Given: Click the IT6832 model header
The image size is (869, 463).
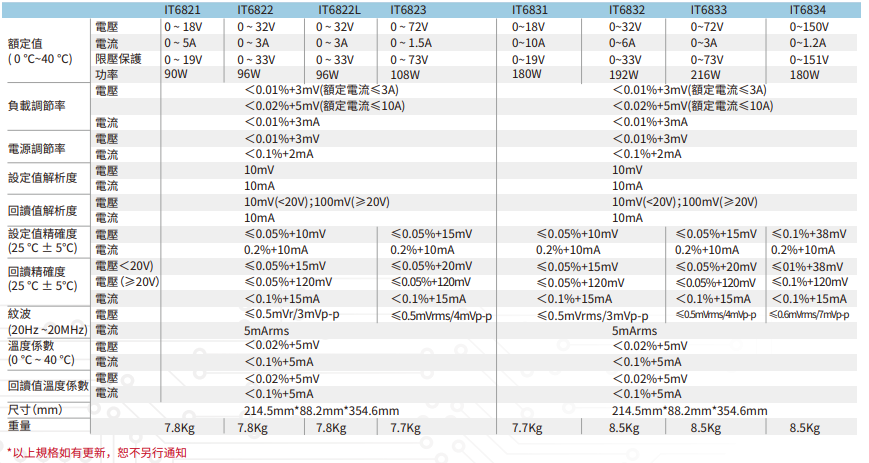Looking at the screenshot, I should click(627, 10).
